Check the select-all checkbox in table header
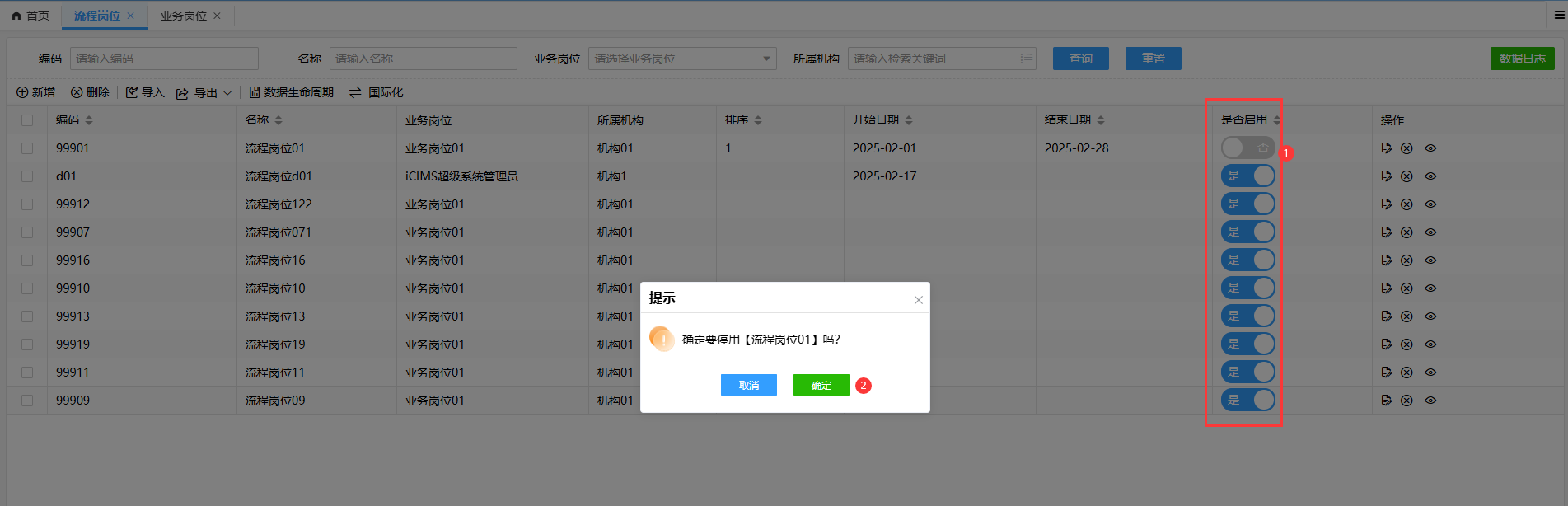The image size is (1568, 506). tap(27, 120)
